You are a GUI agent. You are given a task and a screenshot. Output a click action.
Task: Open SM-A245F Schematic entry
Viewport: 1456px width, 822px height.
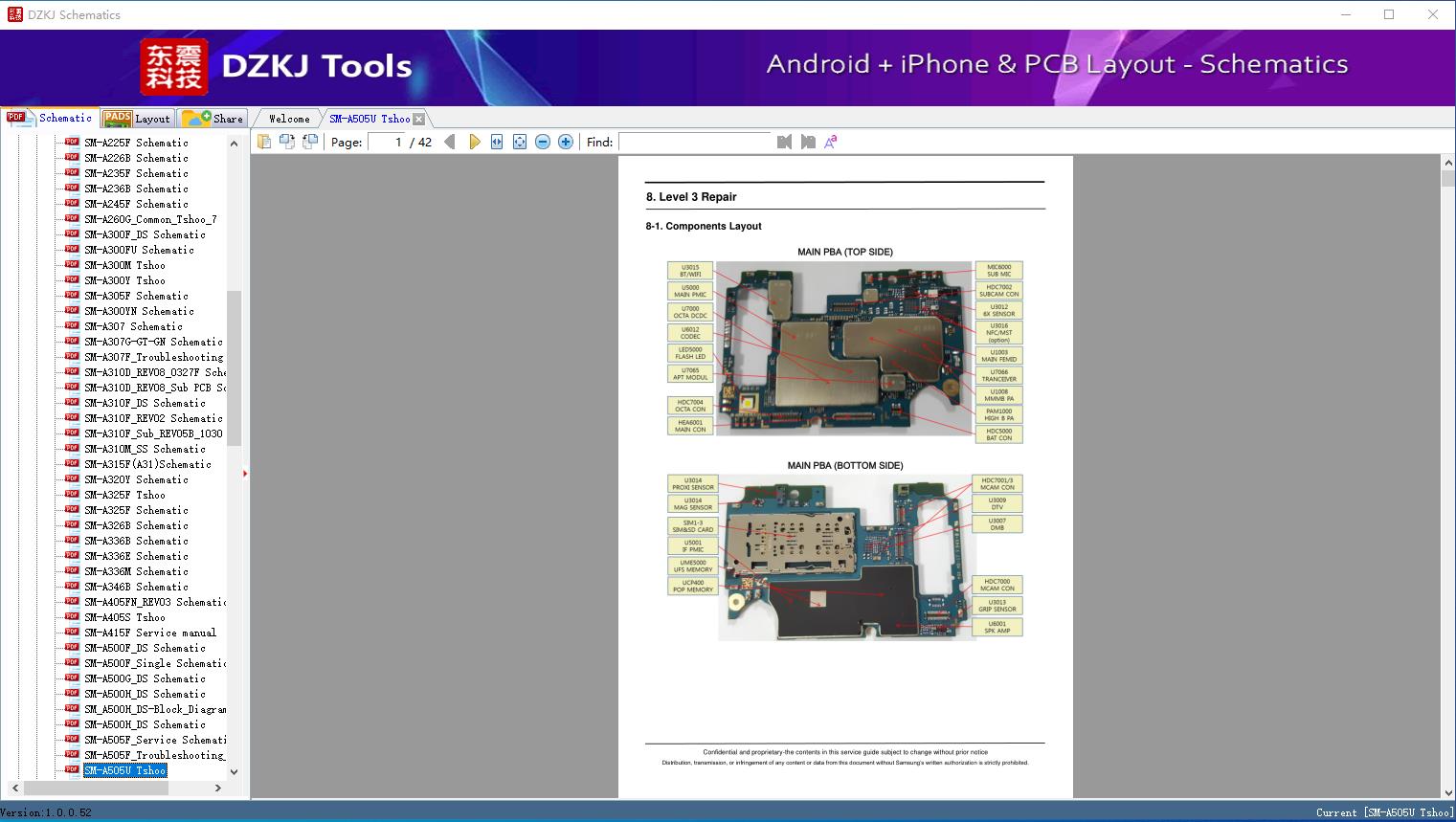[x=136, y=204]
